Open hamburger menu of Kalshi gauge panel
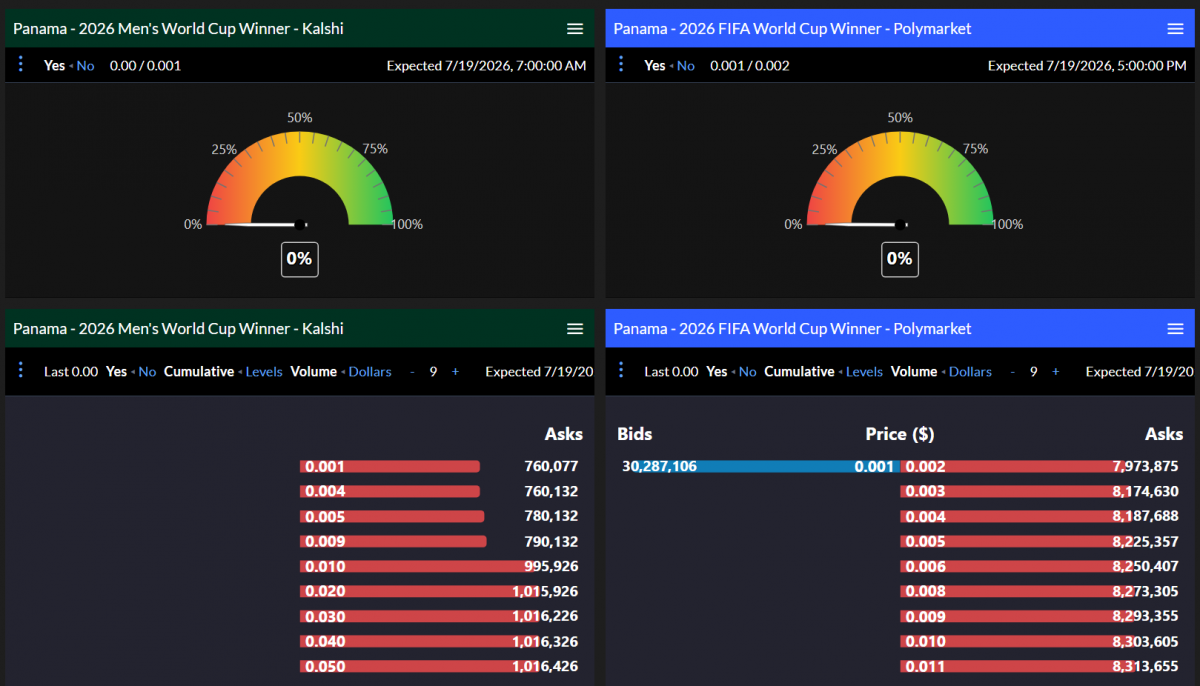This screenshot has width=1200, height=686. coord(575,29)
